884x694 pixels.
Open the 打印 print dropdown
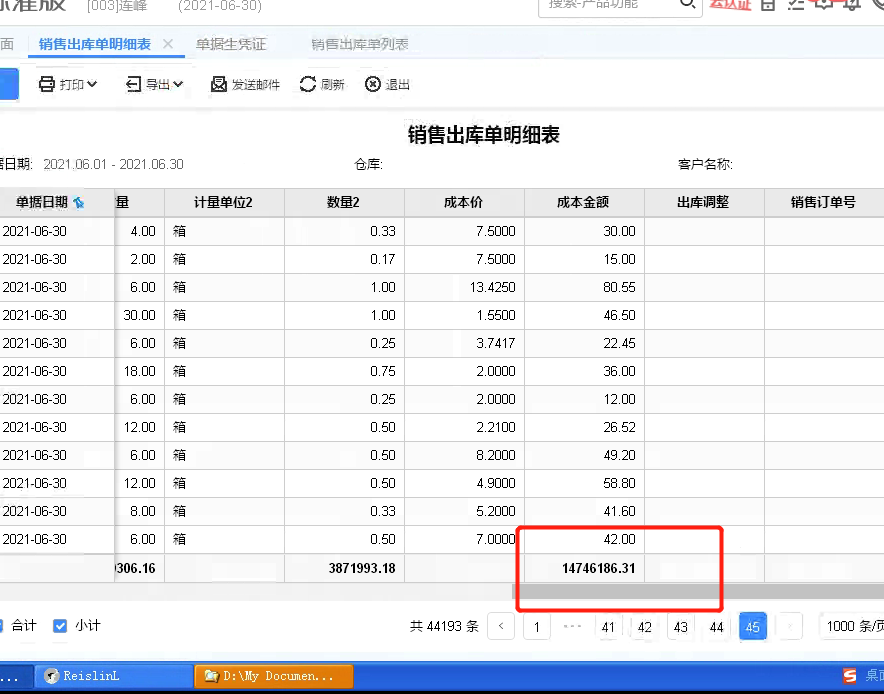coord(68,85)
